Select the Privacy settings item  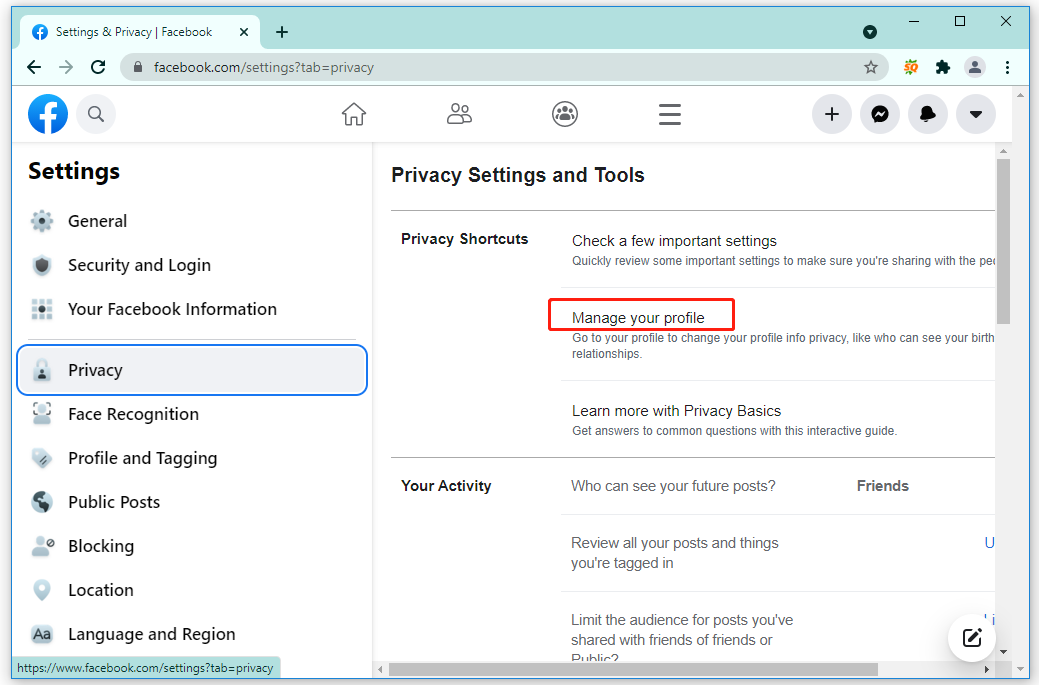point(192,370)
